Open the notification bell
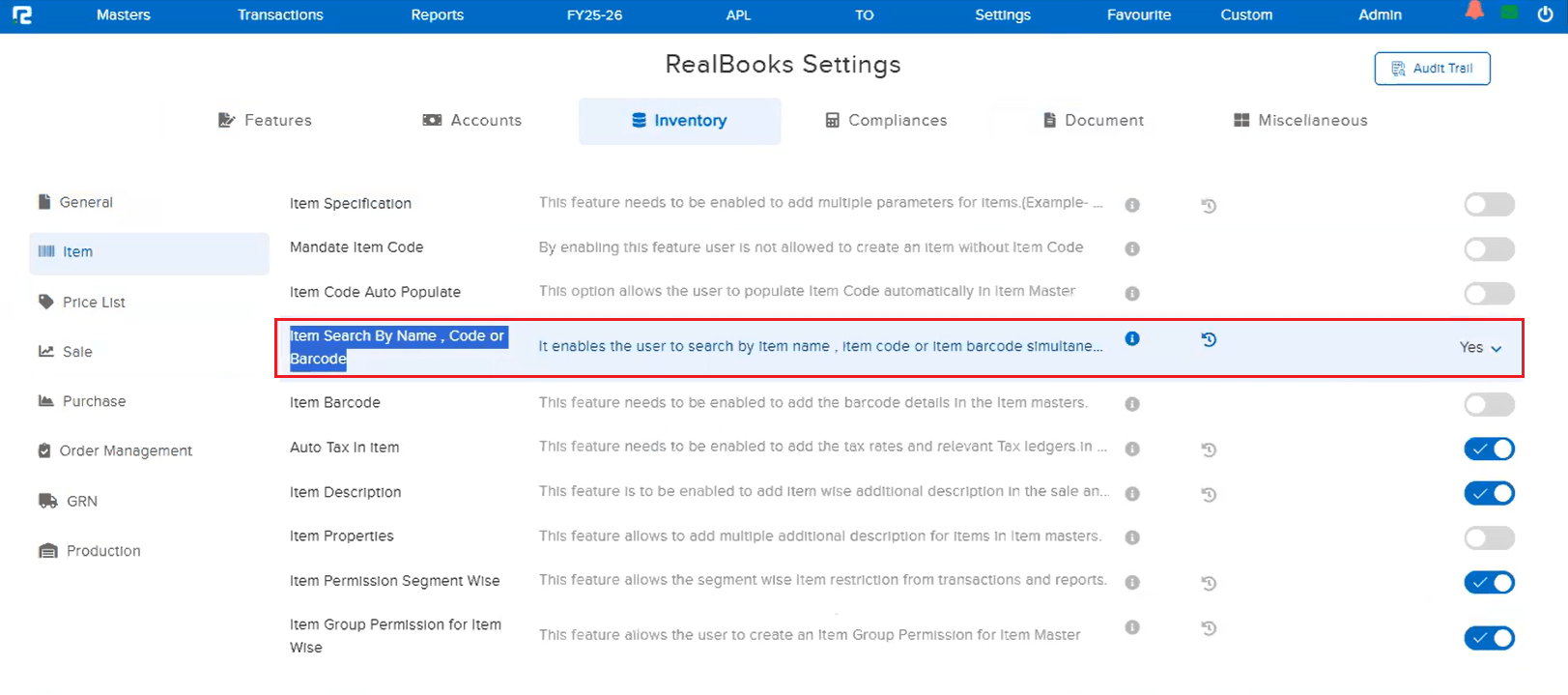Image resolution: width=1568 pixels, height=695 pixels. pos(1474,11)
